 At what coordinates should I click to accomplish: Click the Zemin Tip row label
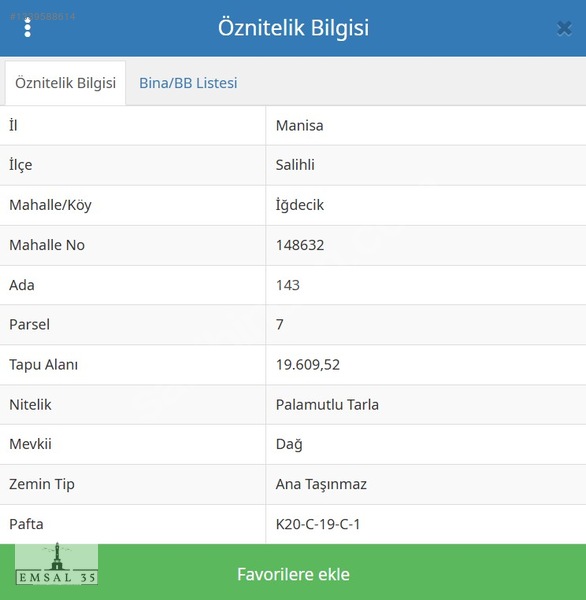click(x=42, y=484)
